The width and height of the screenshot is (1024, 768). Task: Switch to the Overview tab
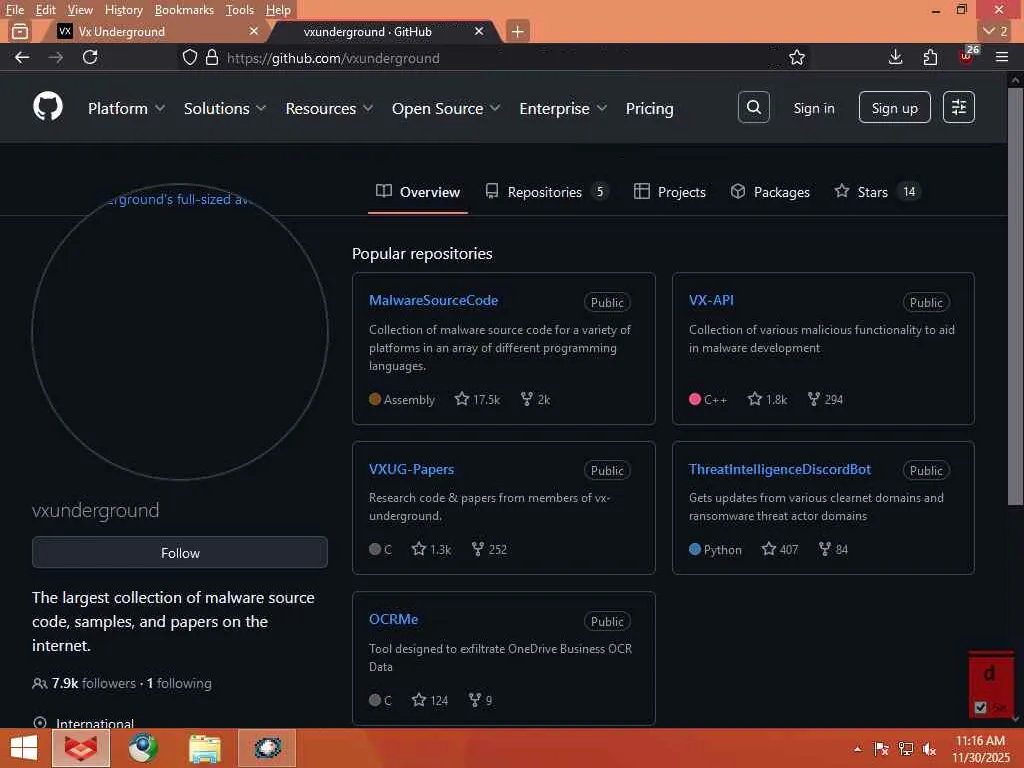[418, 192]
